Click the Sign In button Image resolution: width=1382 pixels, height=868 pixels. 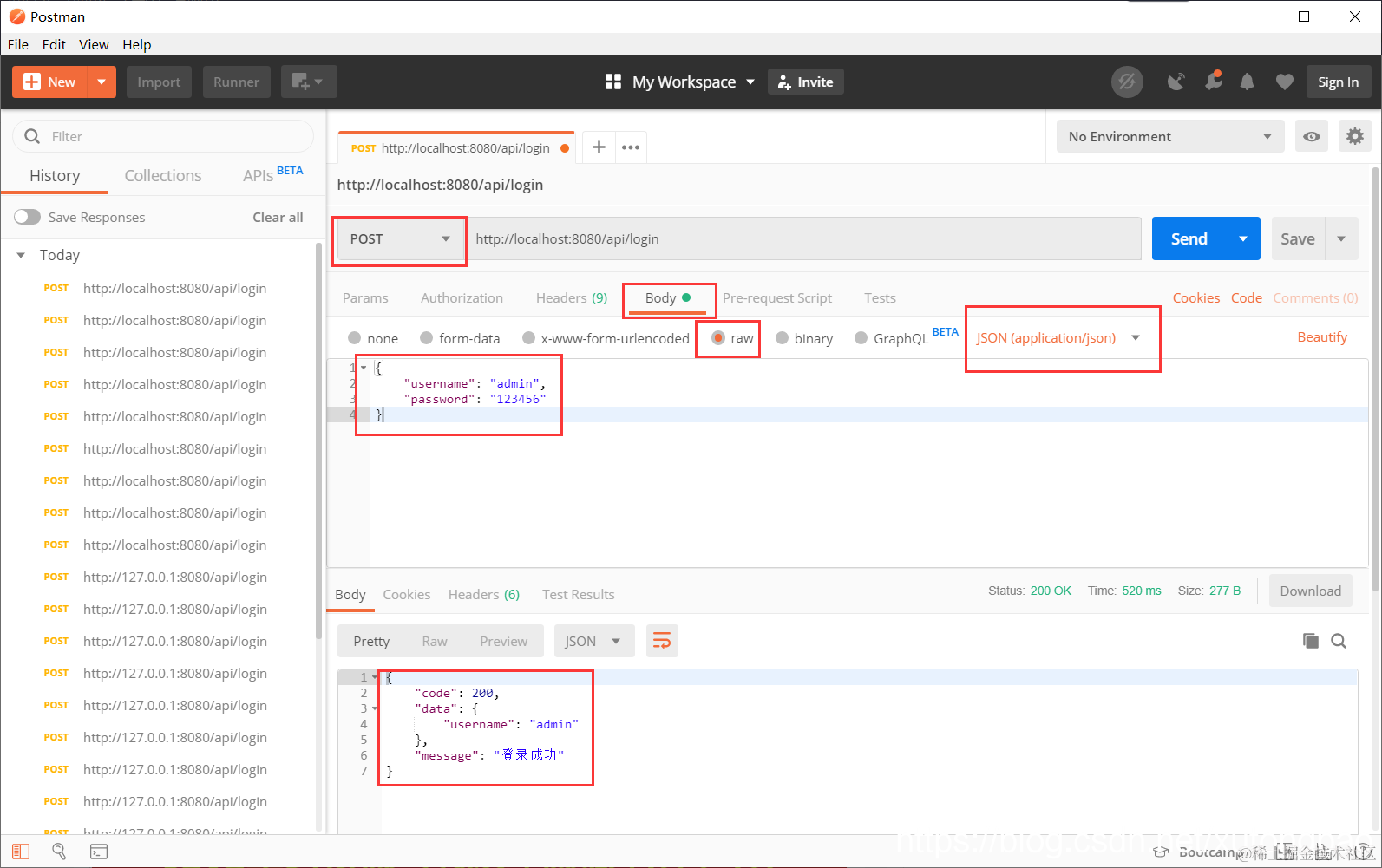point(1339,82)
